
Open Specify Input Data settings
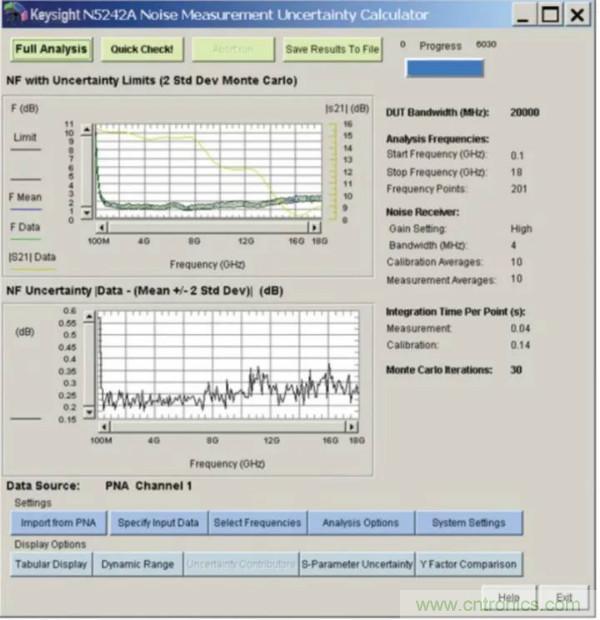157,522
